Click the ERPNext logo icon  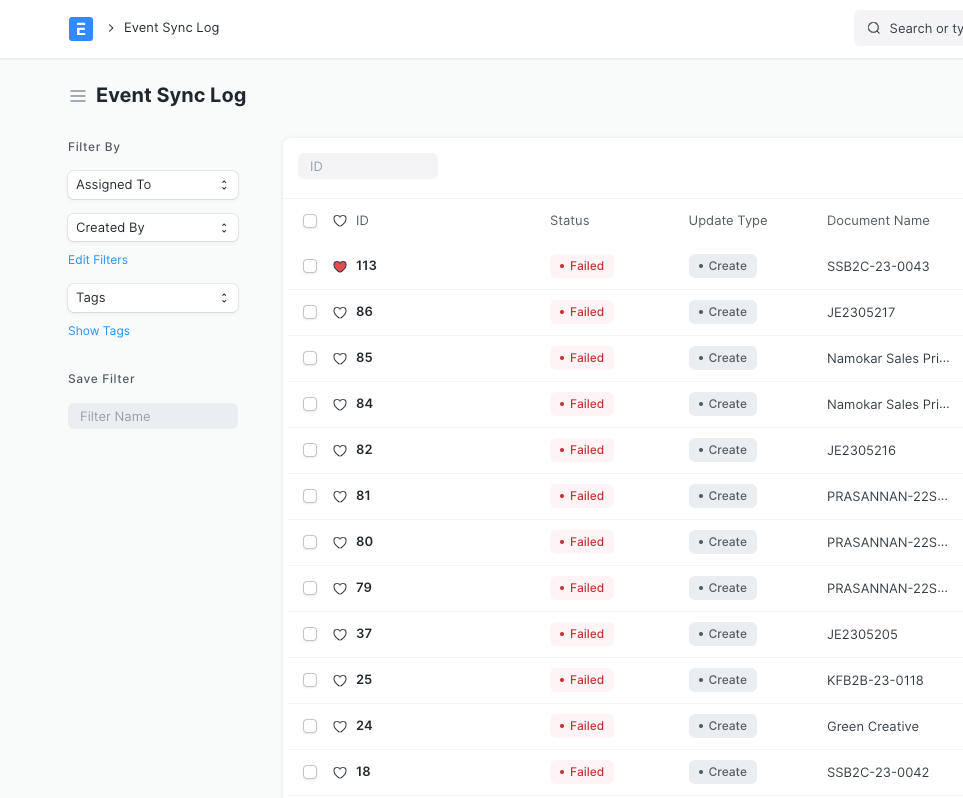point(80,28)
